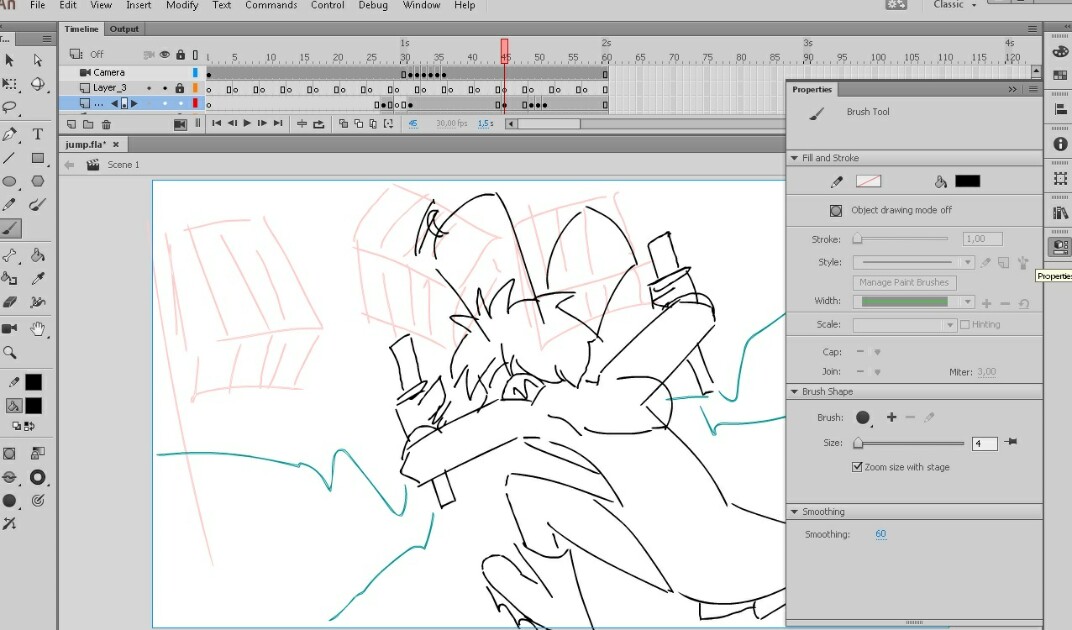This screenshot has height=630, width=1072.
Task: Click the New Layer icon
Action: tap(71, 124)
